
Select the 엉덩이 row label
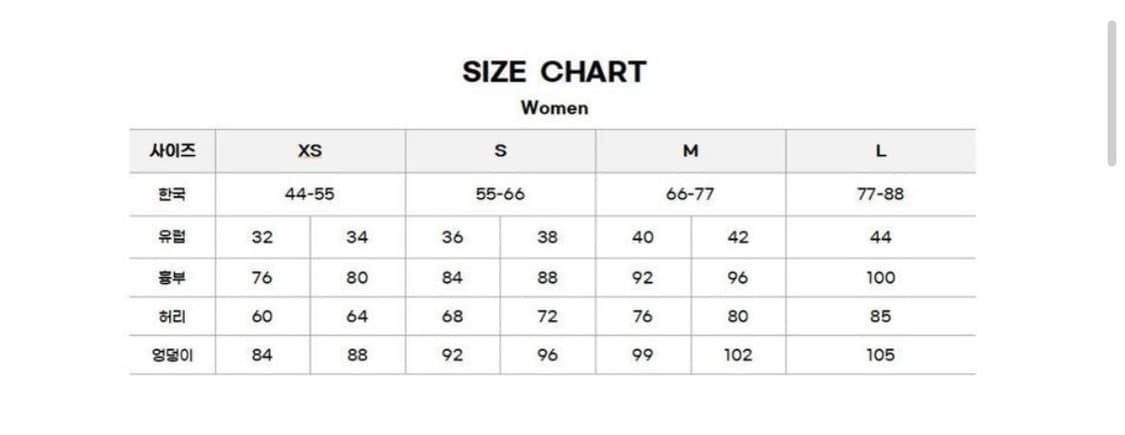click(x=172, y=355)
